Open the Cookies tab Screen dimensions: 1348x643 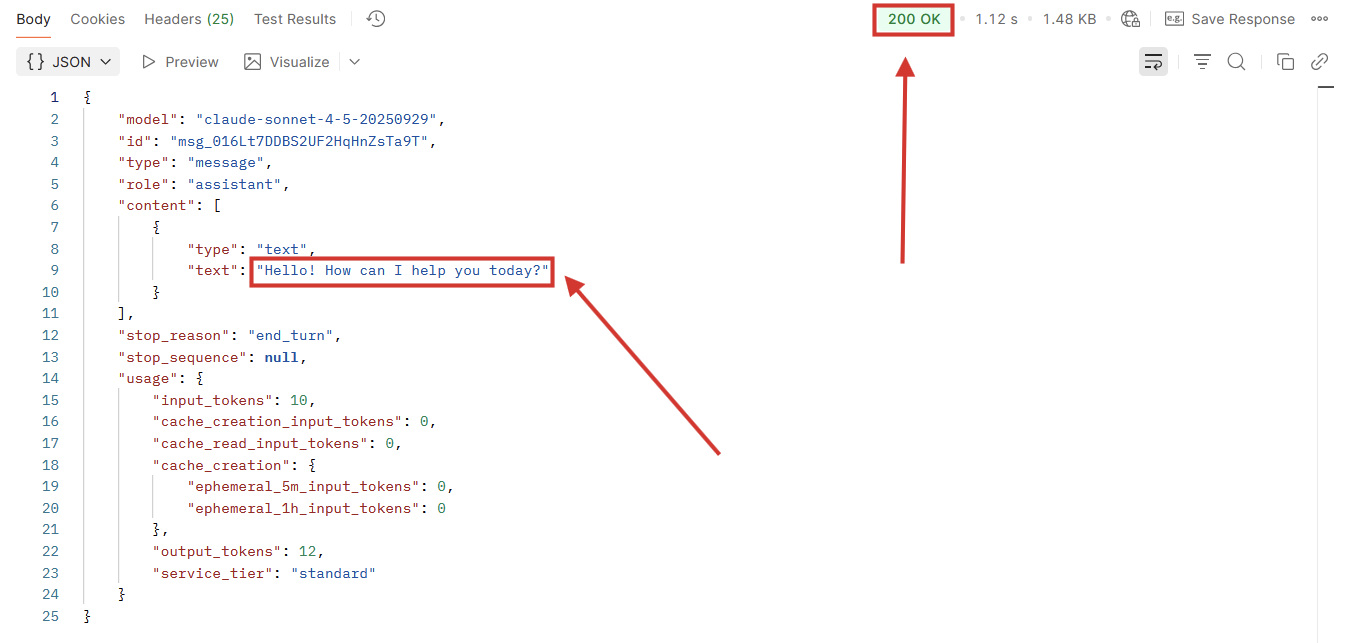[97, 18]
